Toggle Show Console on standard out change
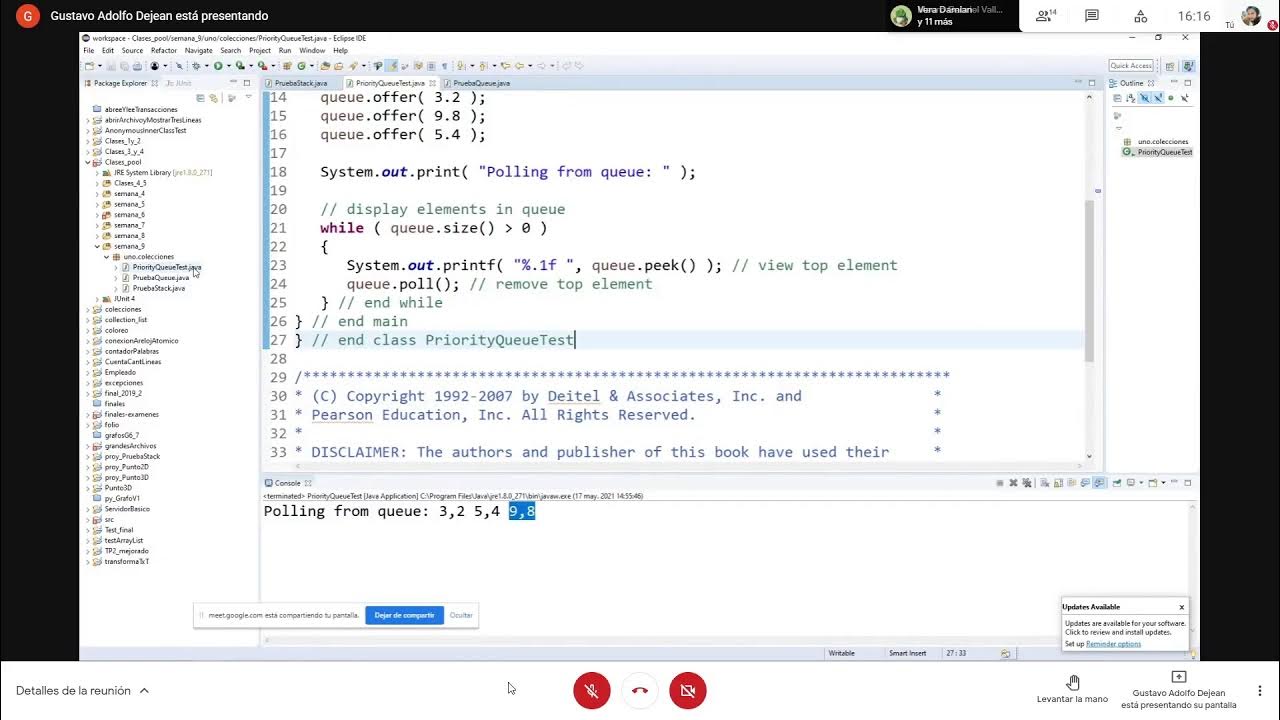 pos(1085,483)
